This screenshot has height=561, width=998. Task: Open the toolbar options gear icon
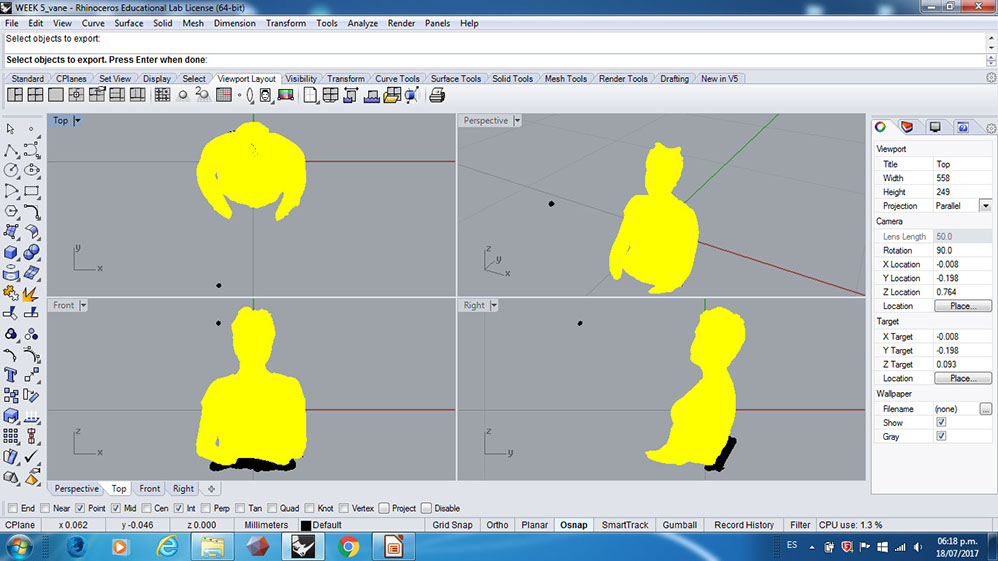click(991, 78)
